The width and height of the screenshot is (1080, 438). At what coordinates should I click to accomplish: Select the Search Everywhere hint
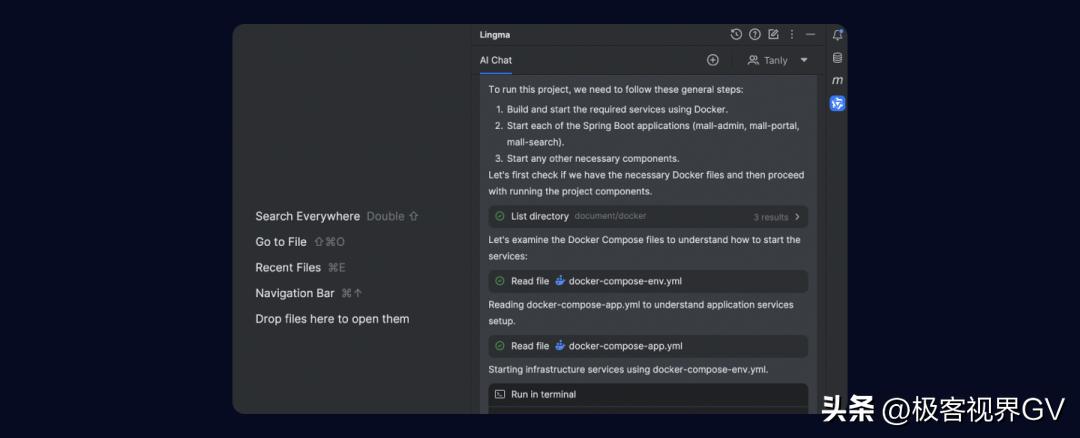(x=307, y=216)
